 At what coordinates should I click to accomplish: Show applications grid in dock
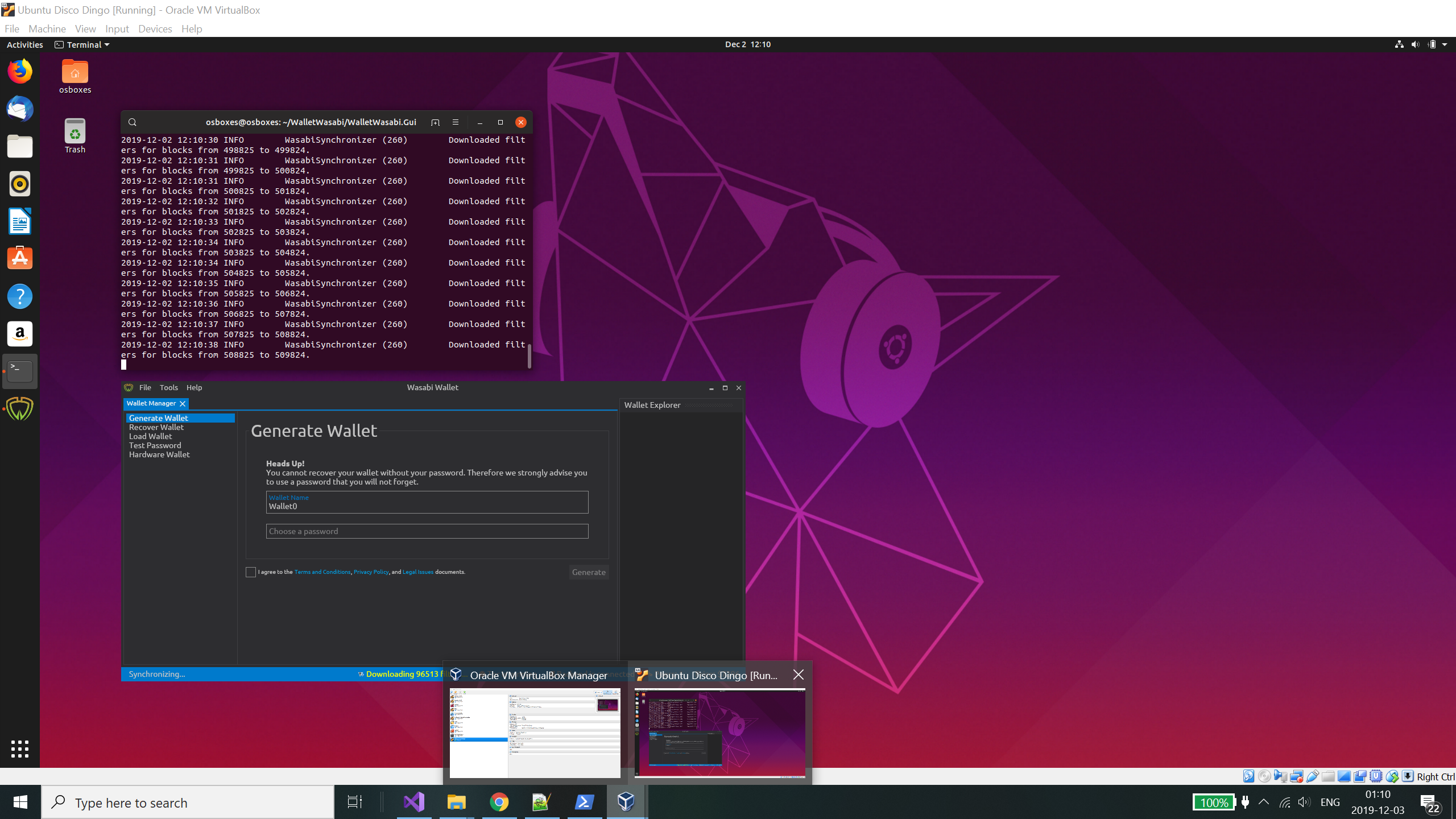click(x=20, y=748)
